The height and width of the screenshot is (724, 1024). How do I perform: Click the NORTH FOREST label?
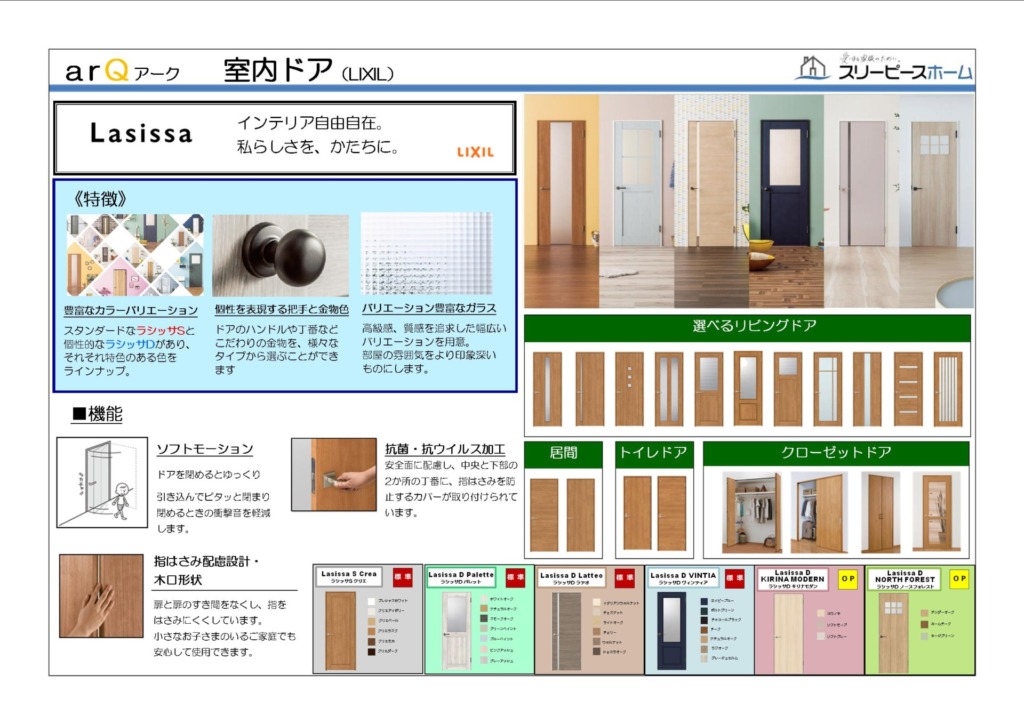(x=904, y=578)
